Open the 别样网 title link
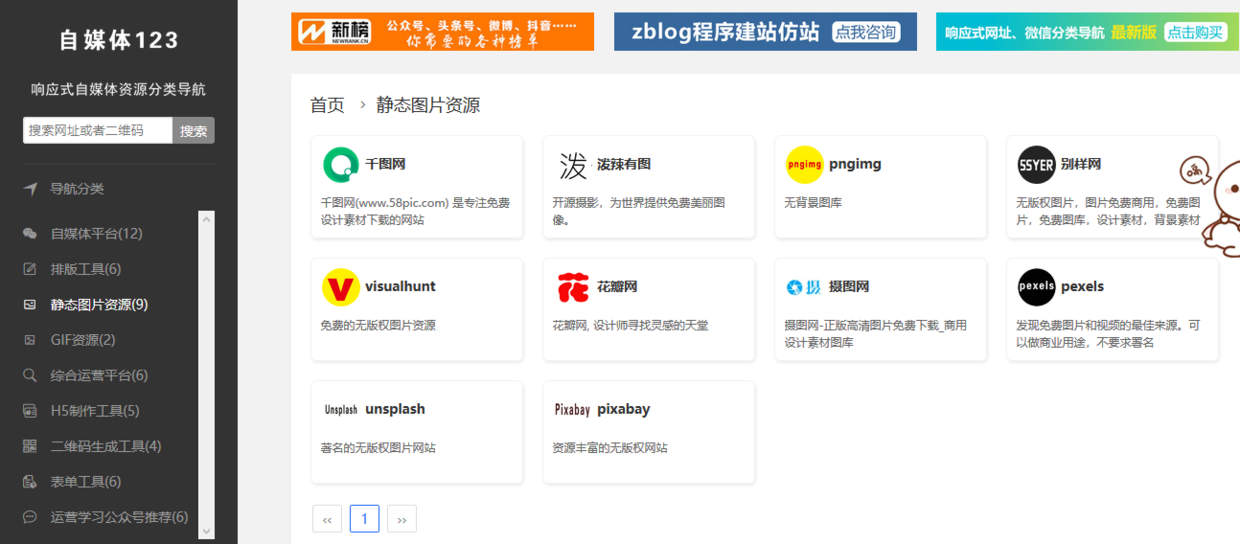This screenshot has width=1240, height=544. point(1081,164)
